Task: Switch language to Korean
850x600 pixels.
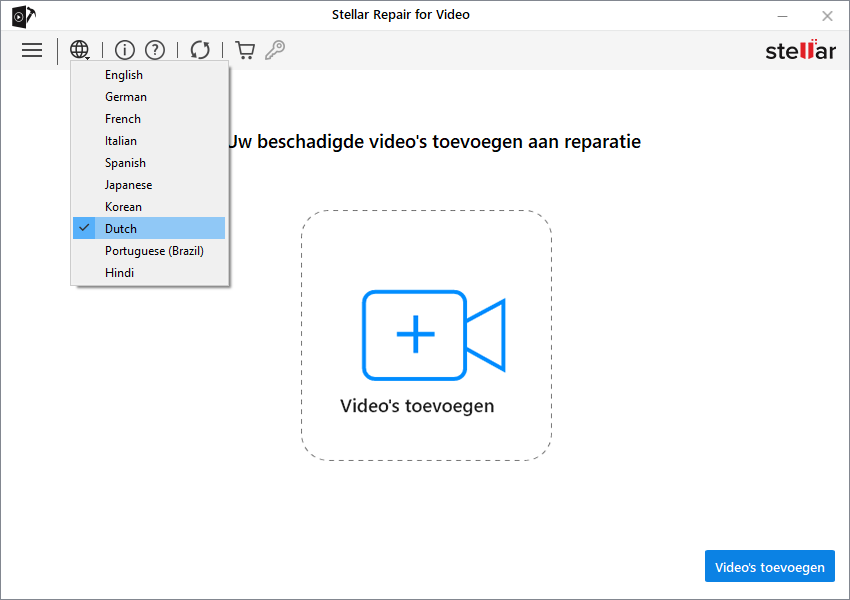Action: pos(149,207)
